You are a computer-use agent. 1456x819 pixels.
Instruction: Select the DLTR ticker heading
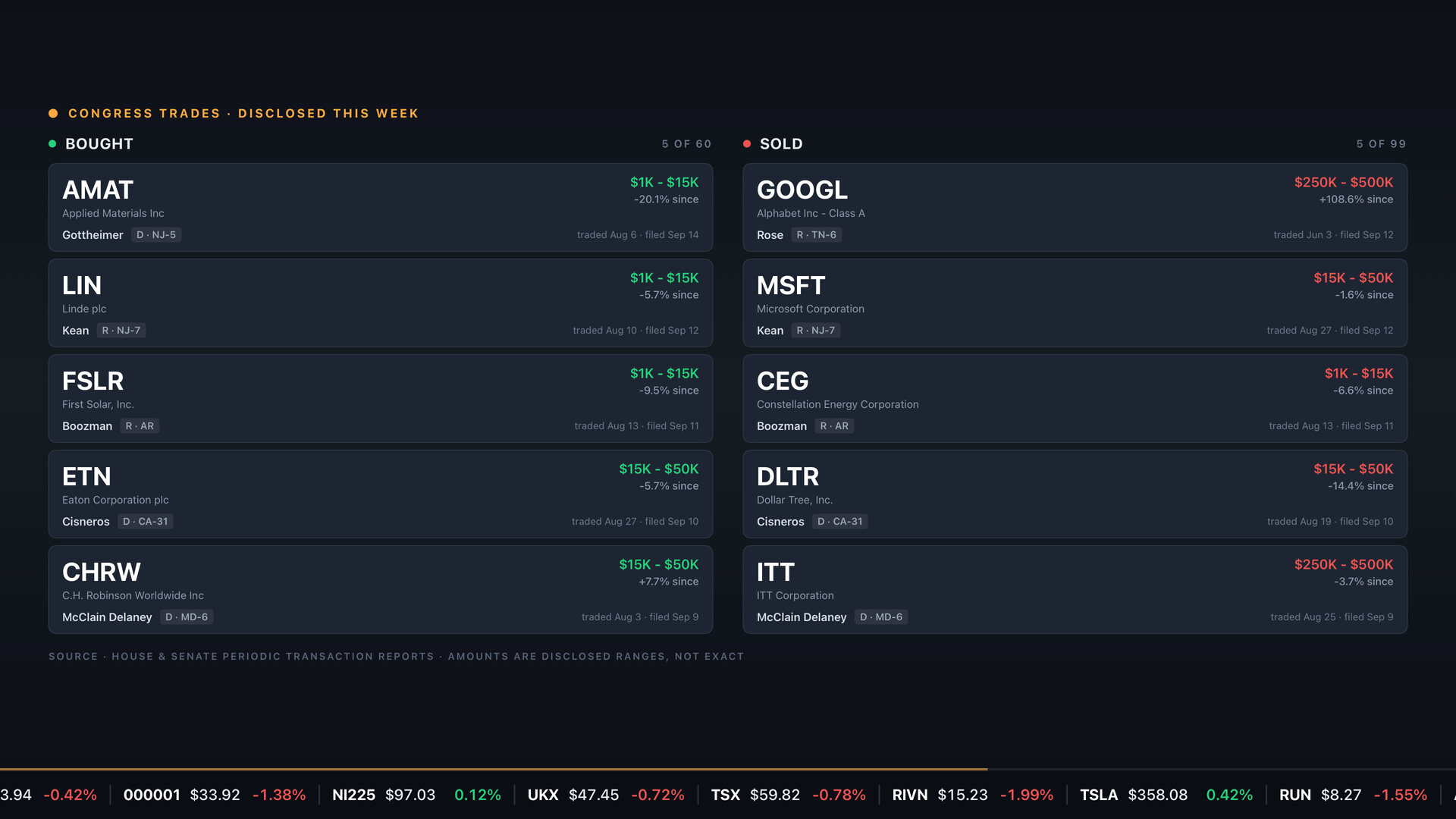[x=788, y=475]
